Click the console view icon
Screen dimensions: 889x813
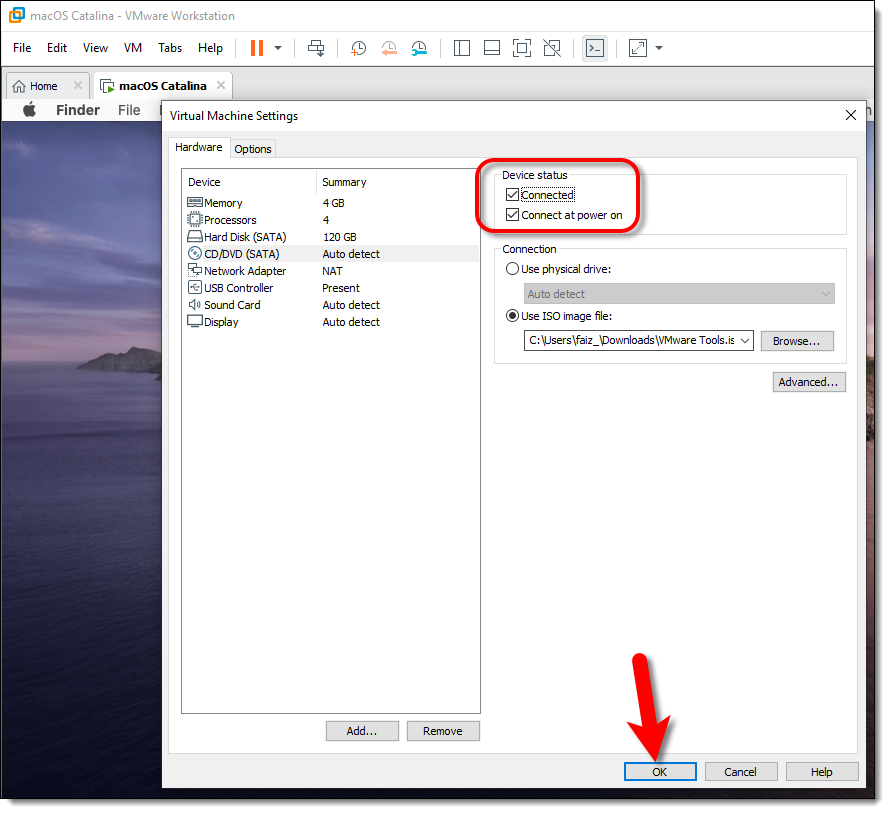click(x=595, y=48)
